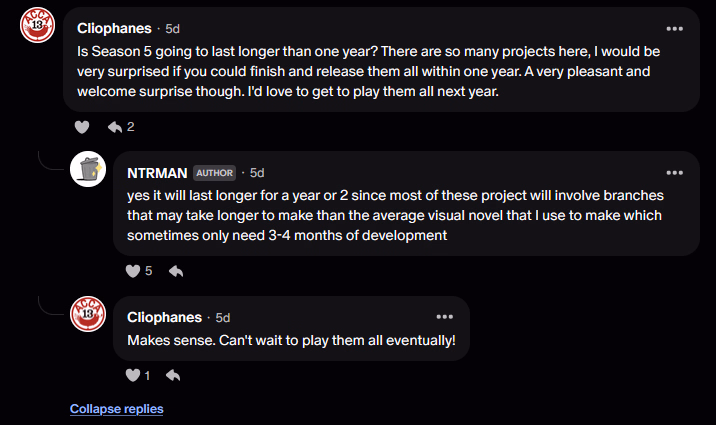Open Cliophanes' avatar on the top comment

(x=37, y=29)
